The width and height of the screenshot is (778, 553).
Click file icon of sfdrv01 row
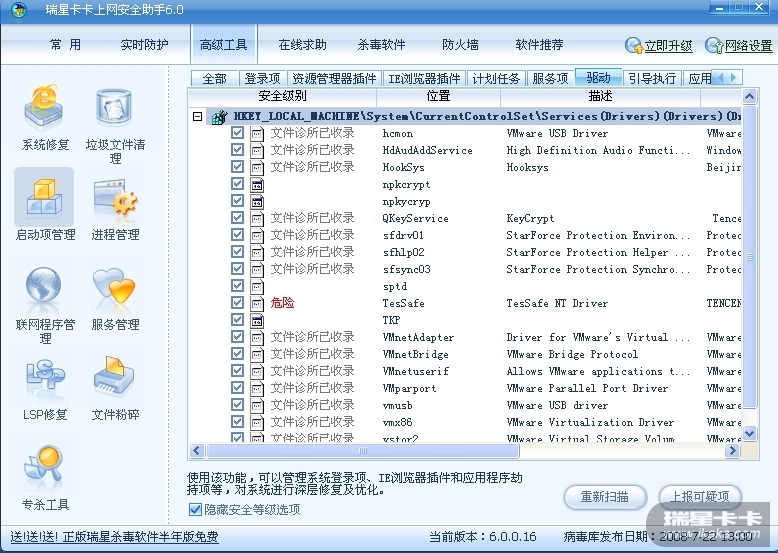[257, 235]
